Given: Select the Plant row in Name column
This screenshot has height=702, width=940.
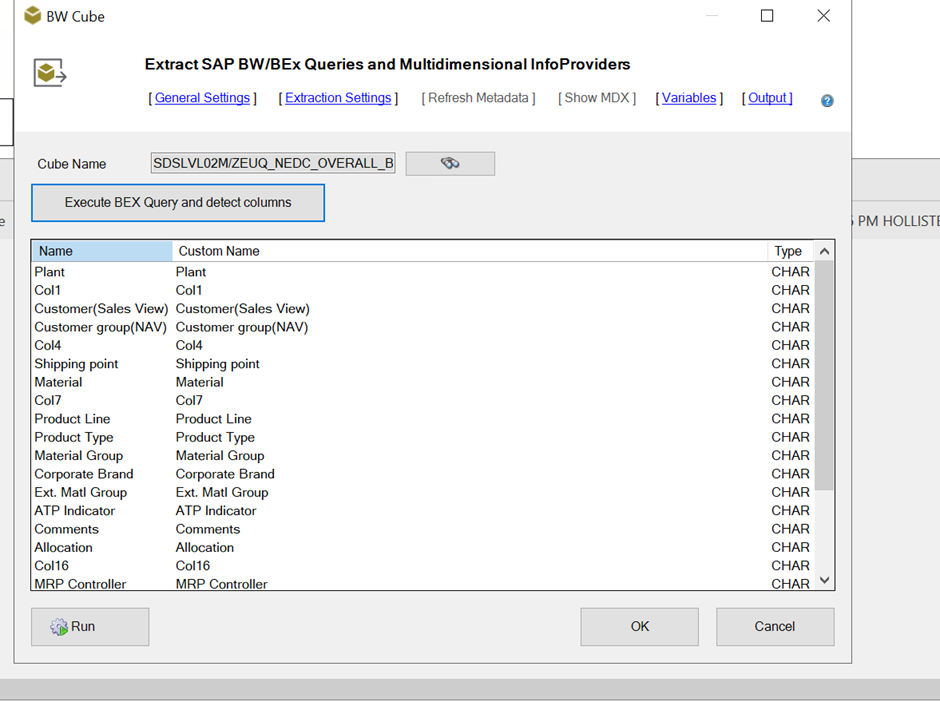Looking at the screenshot, I should 50,272.
